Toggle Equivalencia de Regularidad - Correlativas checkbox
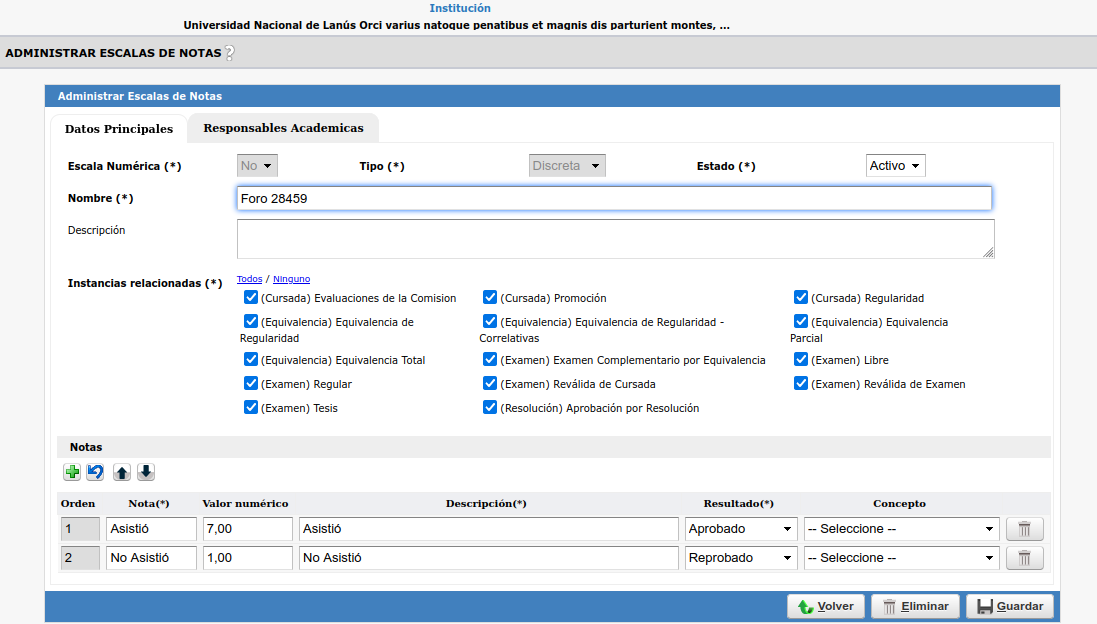The width and height of the screenshot is (1097, 624). [490, 321]
